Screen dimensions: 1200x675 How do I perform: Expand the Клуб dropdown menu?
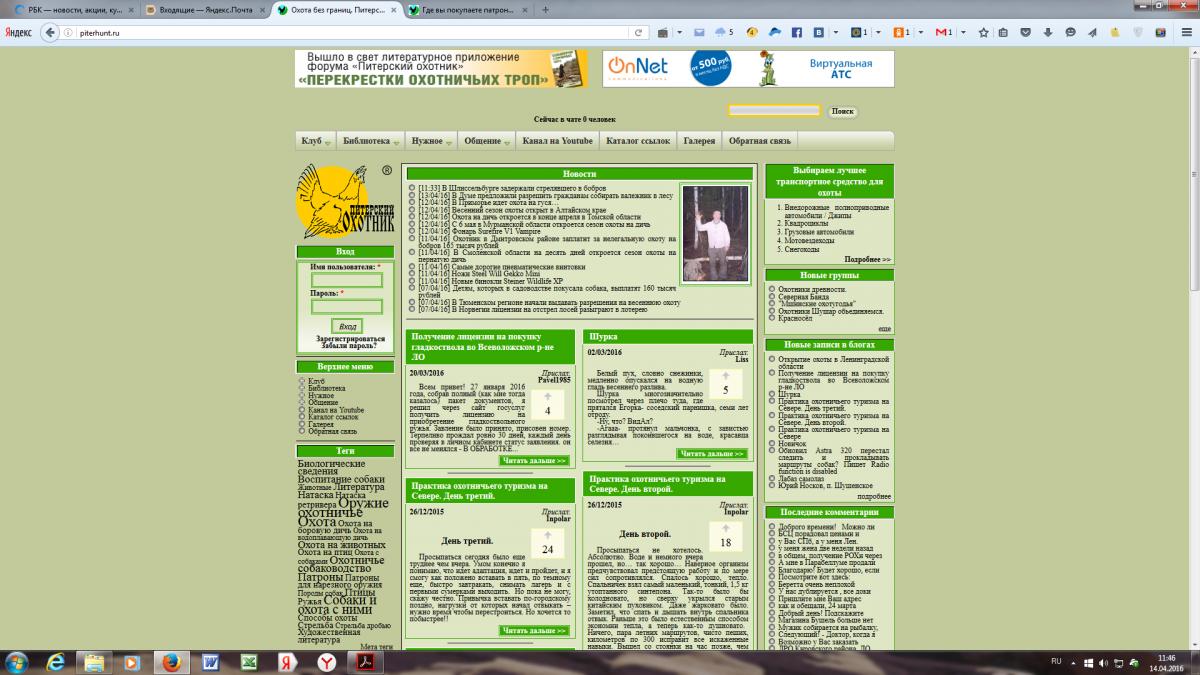[316, 141]
